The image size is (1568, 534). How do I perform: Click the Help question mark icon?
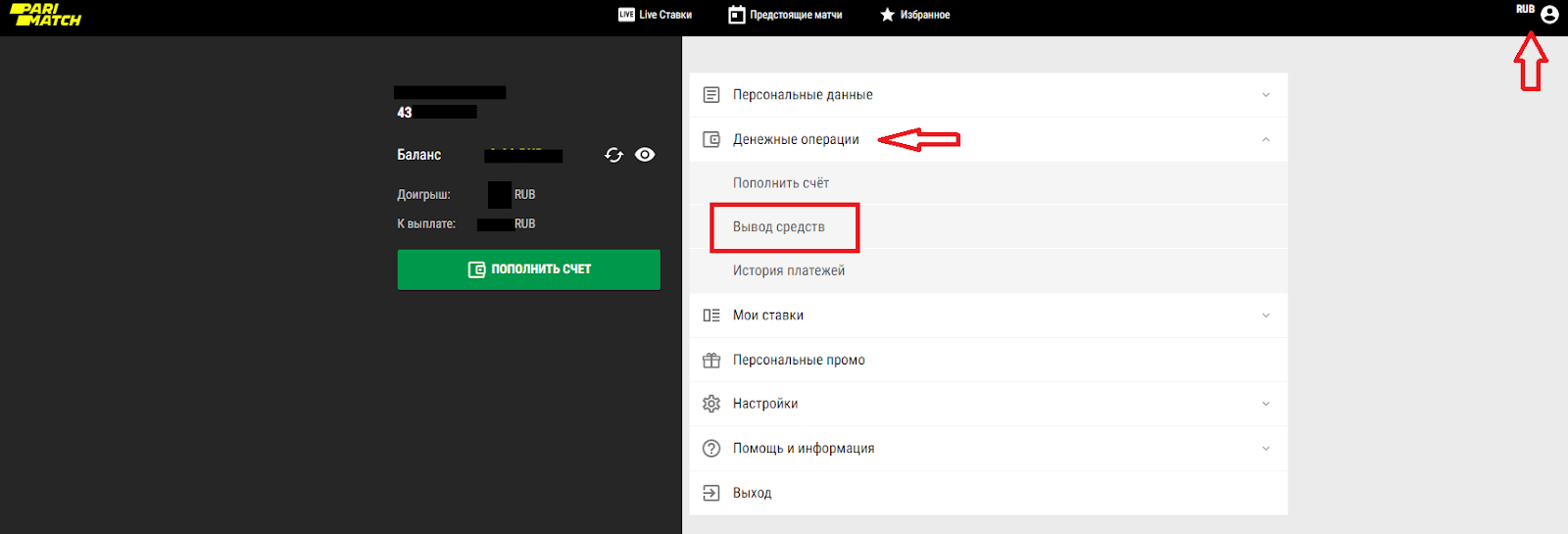coord(711,448)
